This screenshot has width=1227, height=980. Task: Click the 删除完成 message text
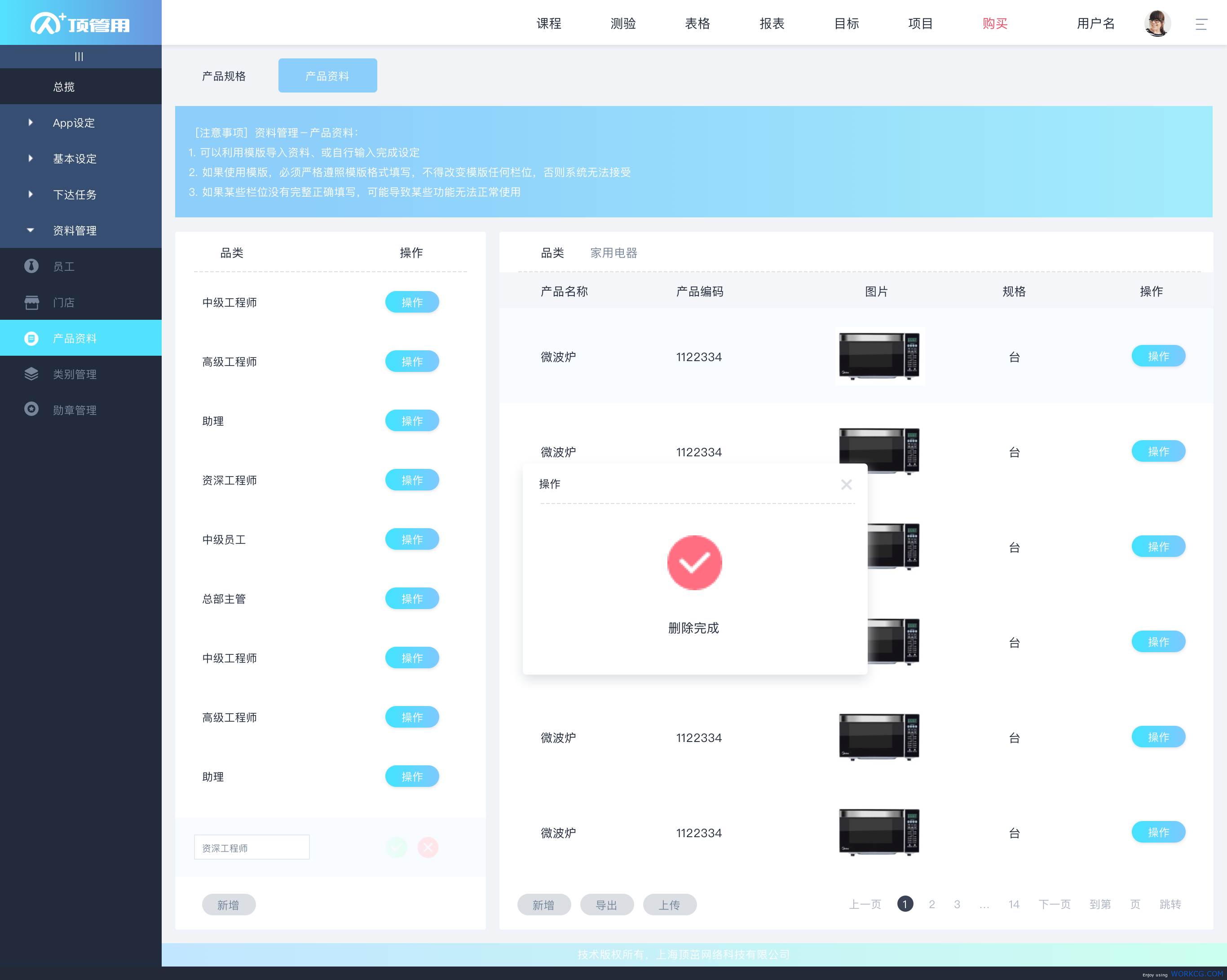coord(694,628)
